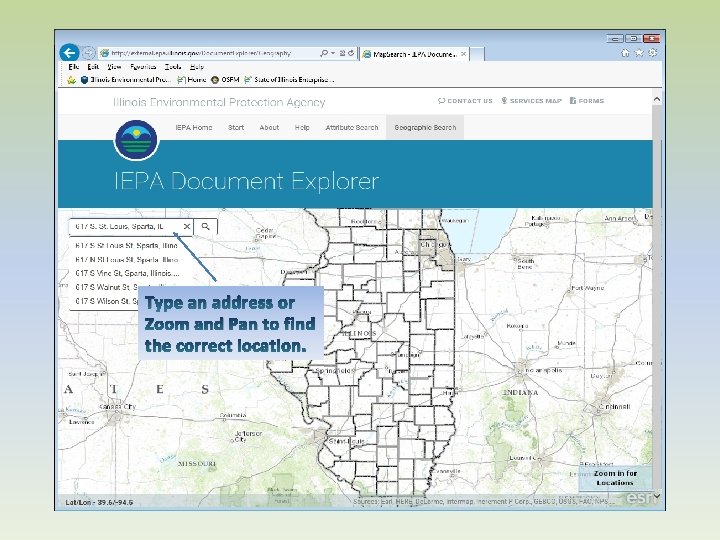Click the Lat/Lon coordinates readout
Image resolution: width=720 pixels, height=540 pixels.
click(99, 502)
